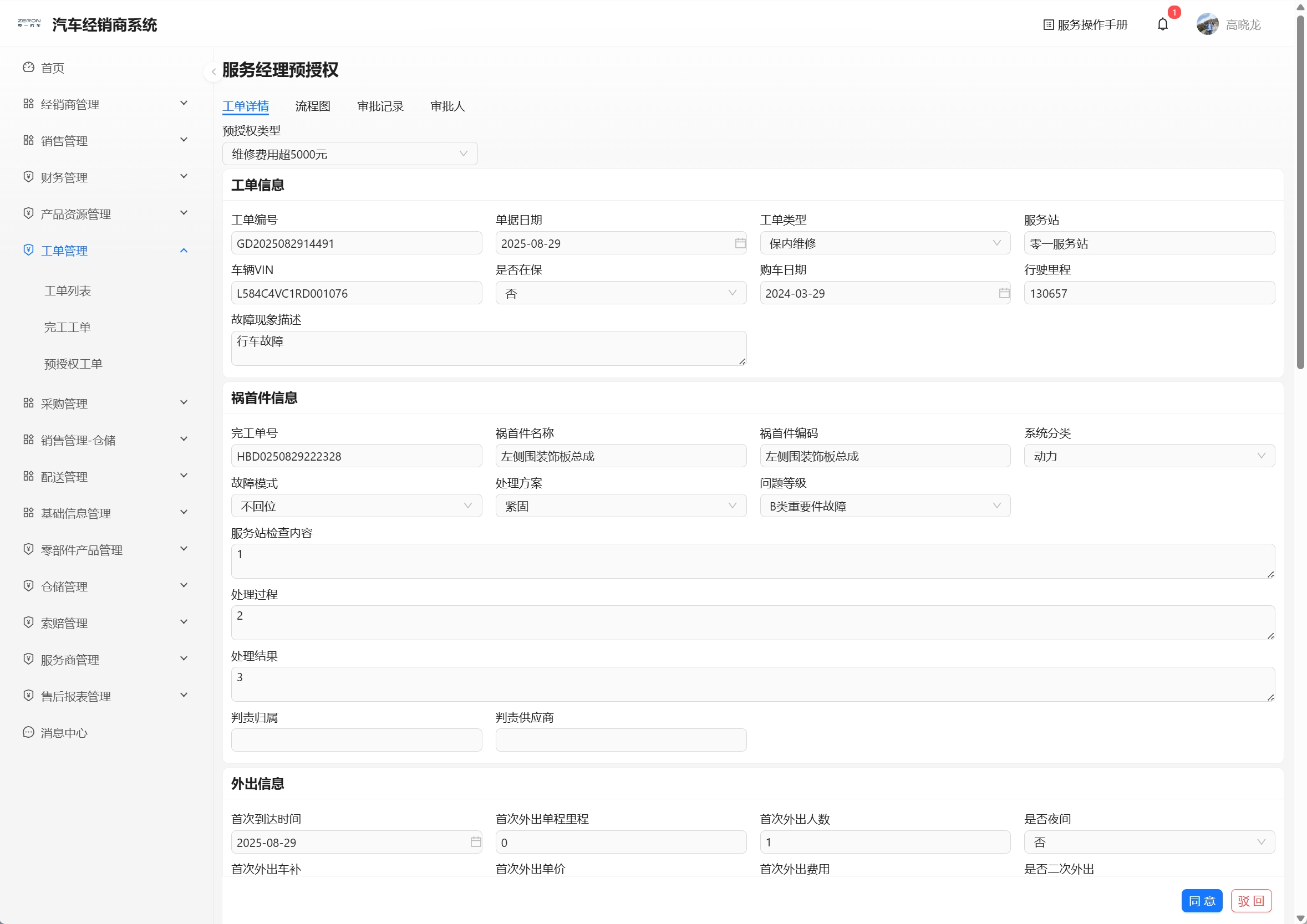Open the 故障模式 dropdown showing 不回位

357,506
